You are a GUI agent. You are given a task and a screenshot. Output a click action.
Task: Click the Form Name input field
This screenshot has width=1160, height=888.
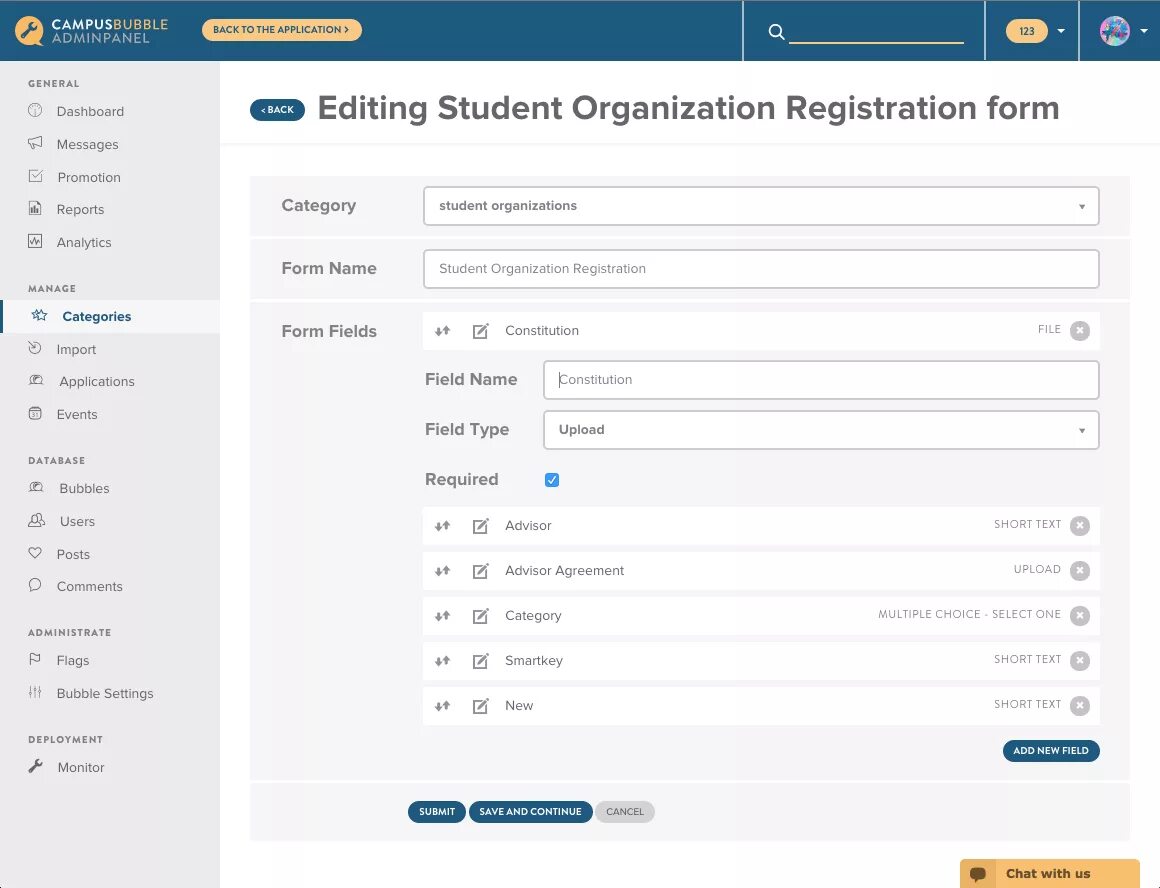pyautogui.click(x=760, y=269)
